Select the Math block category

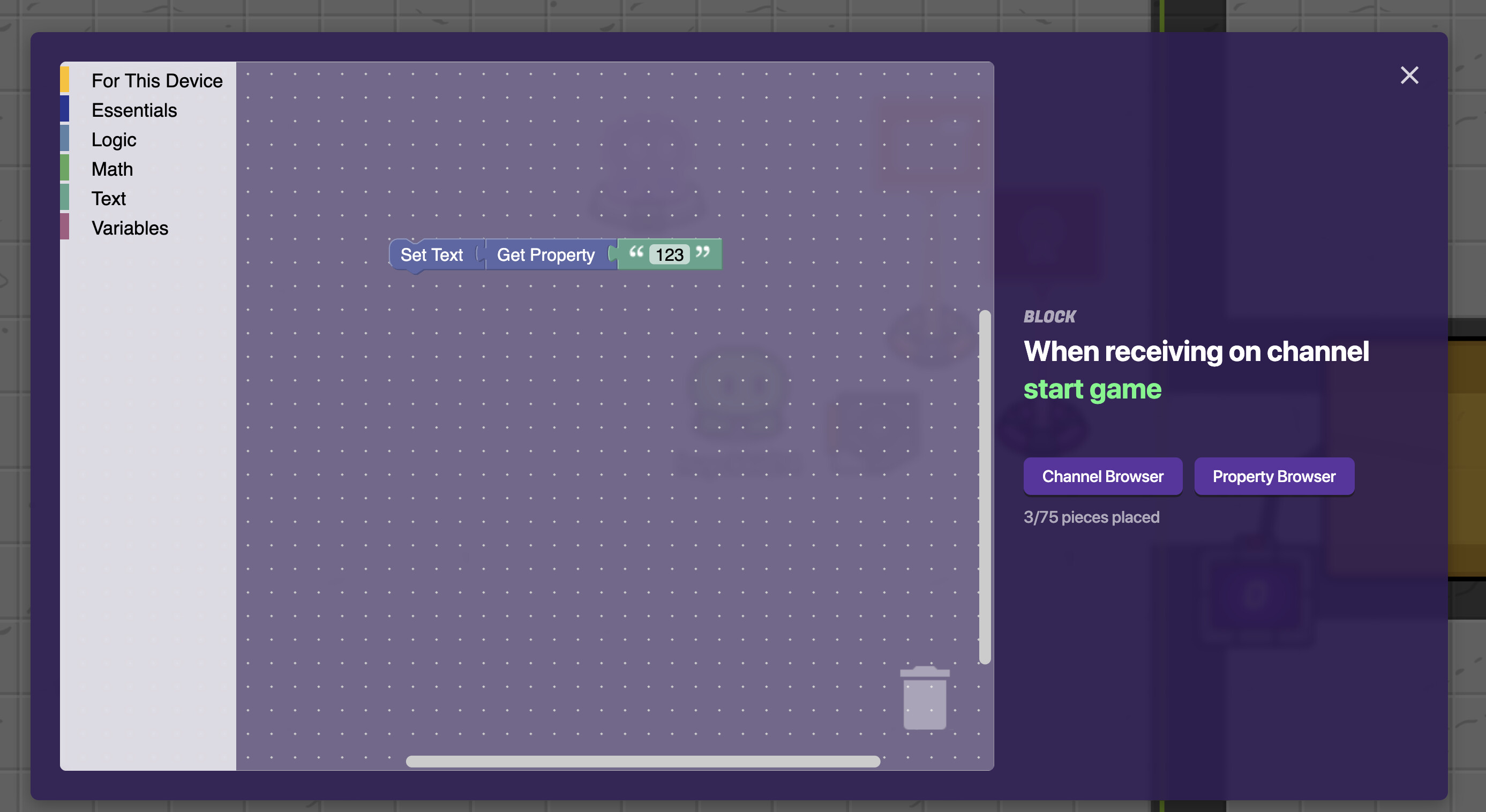tap(112, 169)
